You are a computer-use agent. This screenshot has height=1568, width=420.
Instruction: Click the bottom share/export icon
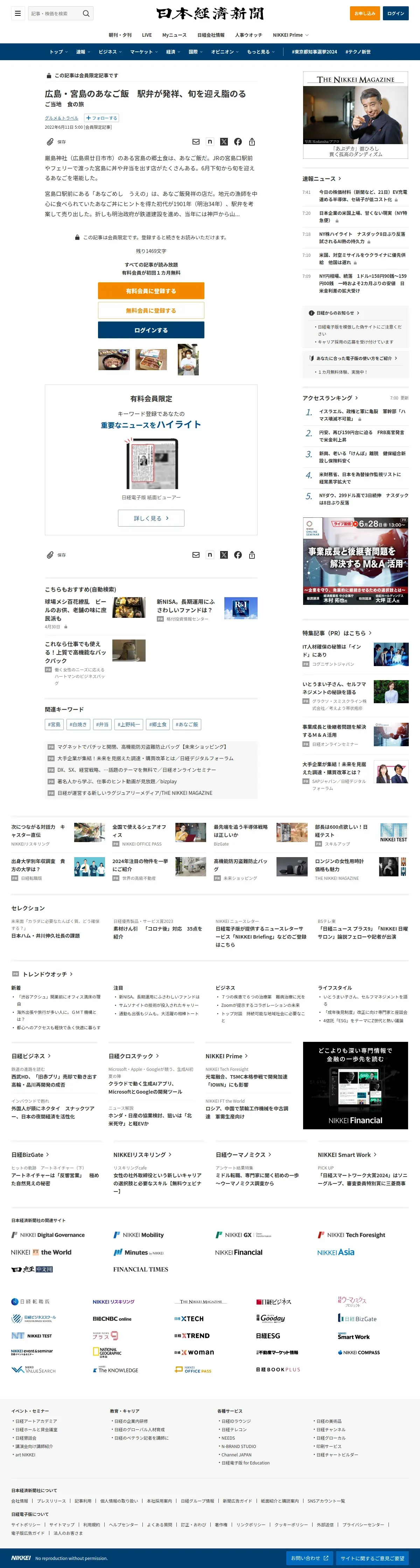coord(252,555)
